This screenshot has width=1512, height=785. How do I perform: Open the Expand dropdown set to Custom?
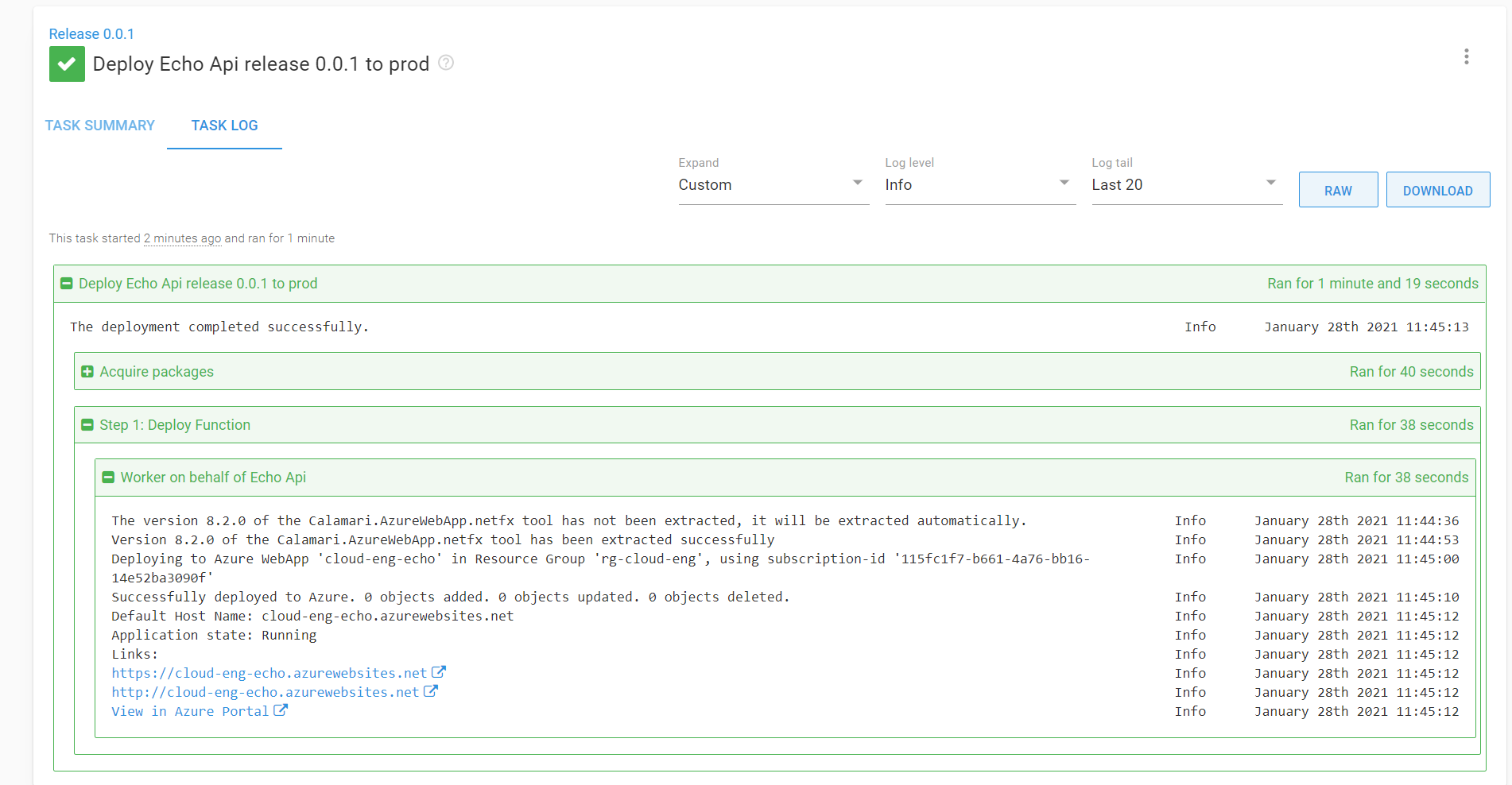click(x=773, y=184)
